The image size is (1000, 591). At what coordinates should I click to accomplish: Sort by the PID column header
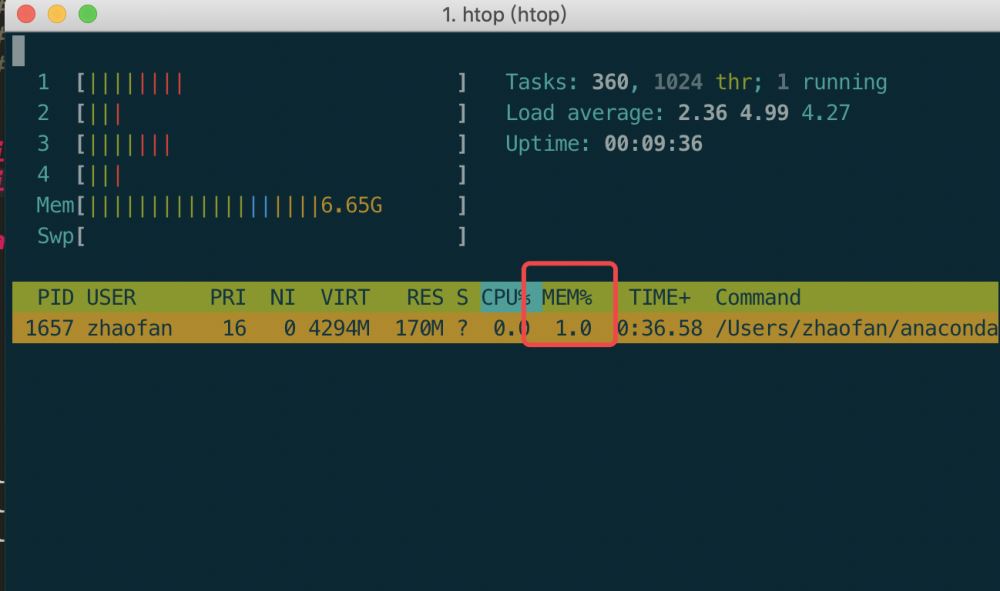point(55,297)
